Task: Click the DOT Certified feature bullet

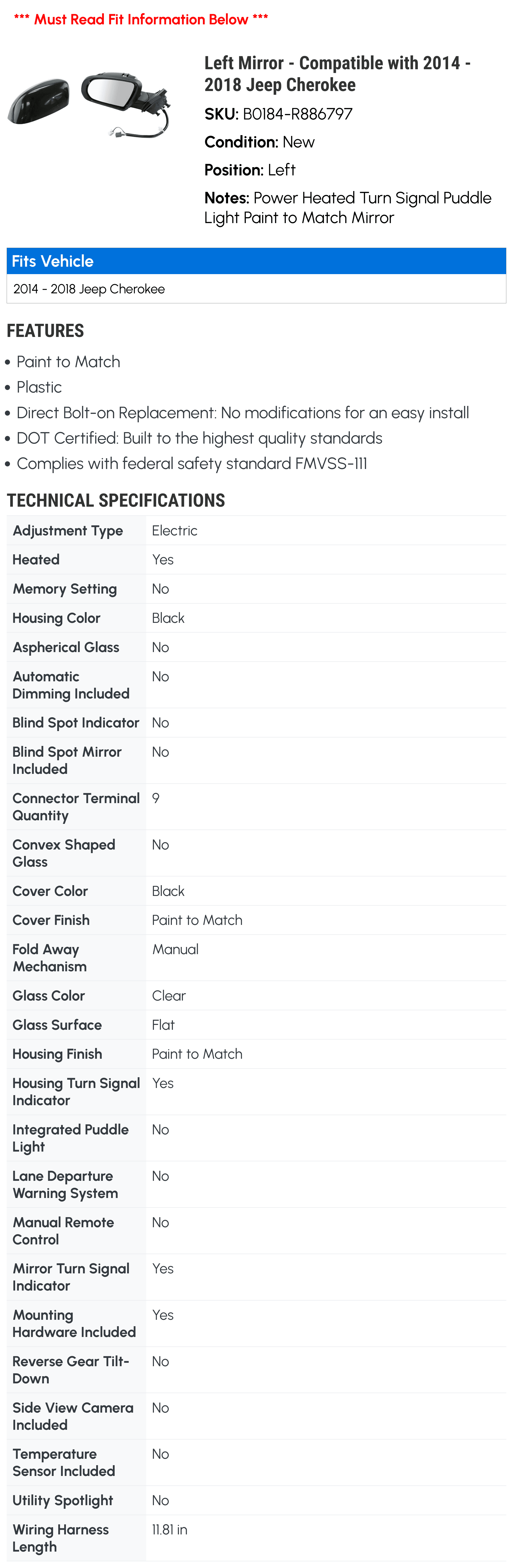Action: 200,438
